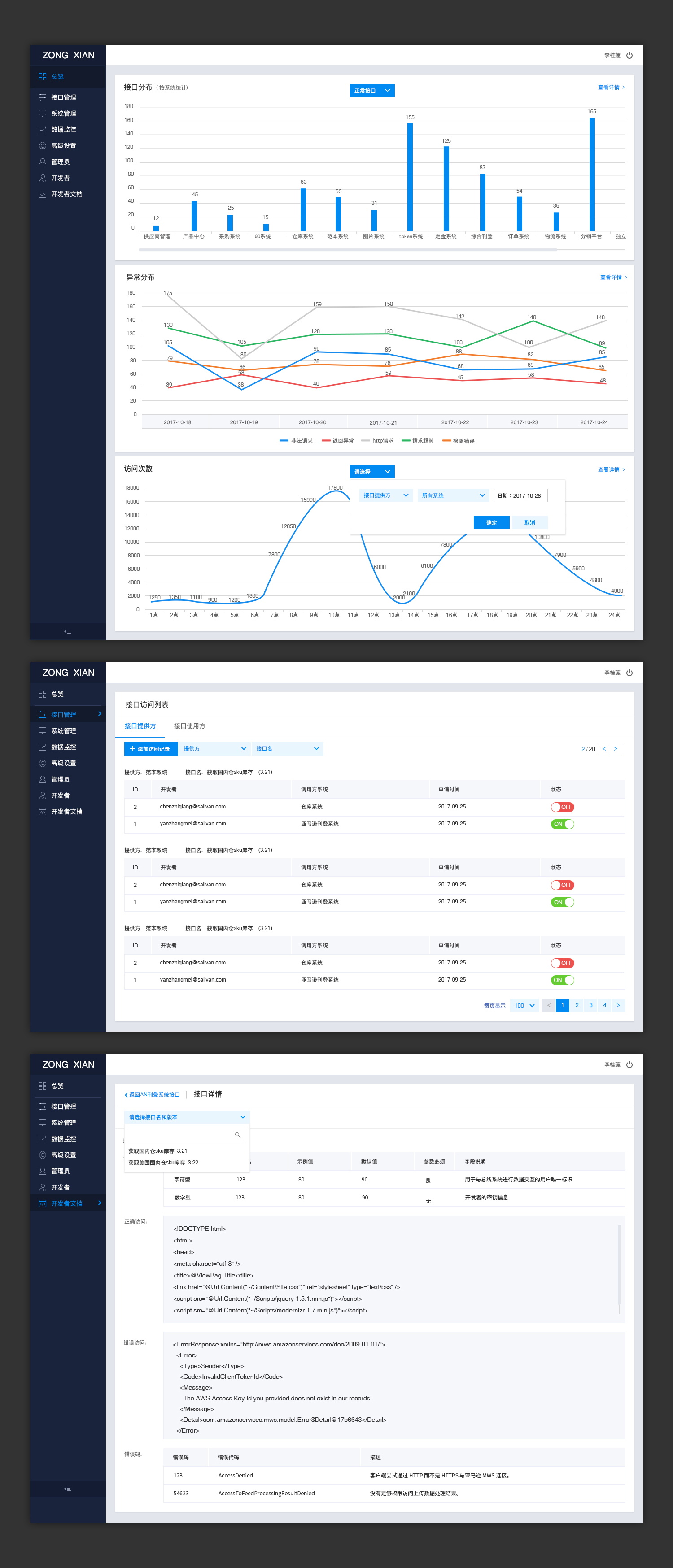This screenshot has width=673, height=1568.
Task: Click the 系统管理 monitor icon in the dashboard sidebar
Action: (x=43, y=113)
